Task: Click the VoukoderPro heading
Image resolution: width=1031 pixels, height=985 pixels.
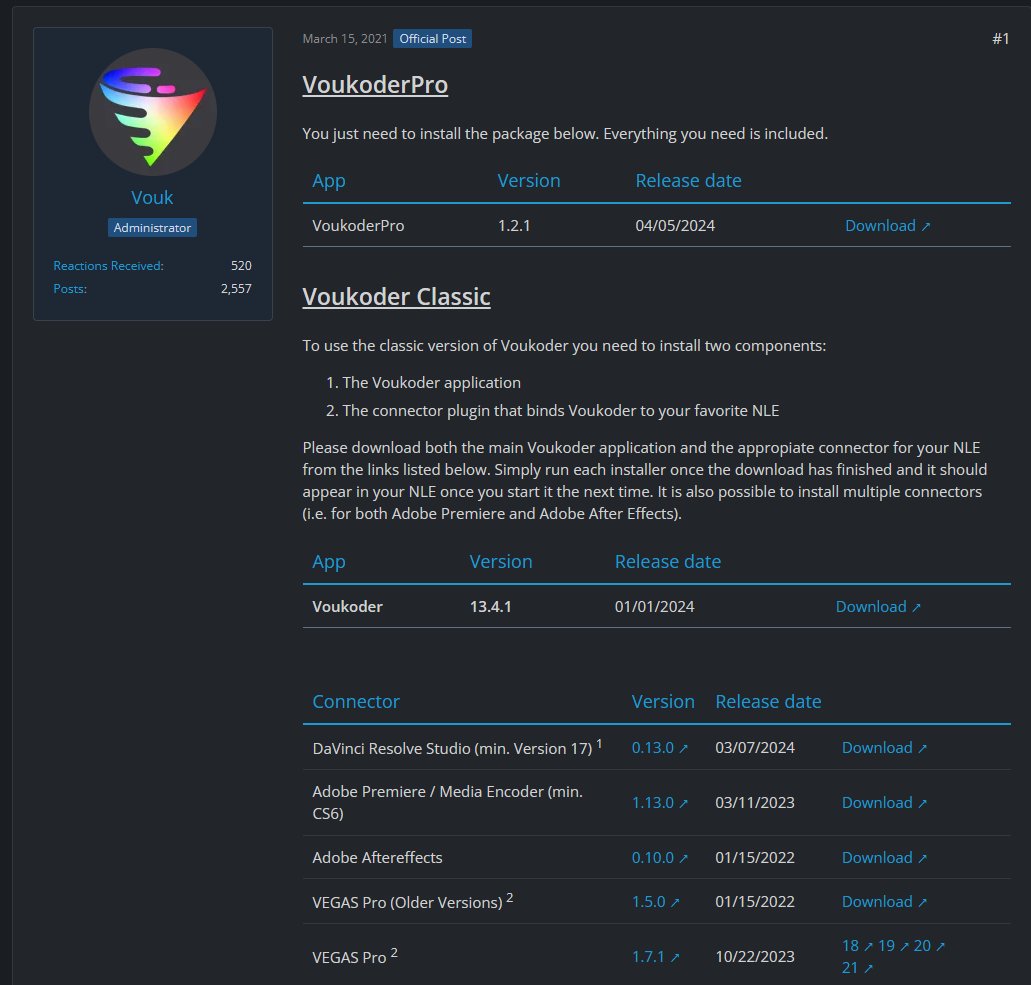Action: 375,85
